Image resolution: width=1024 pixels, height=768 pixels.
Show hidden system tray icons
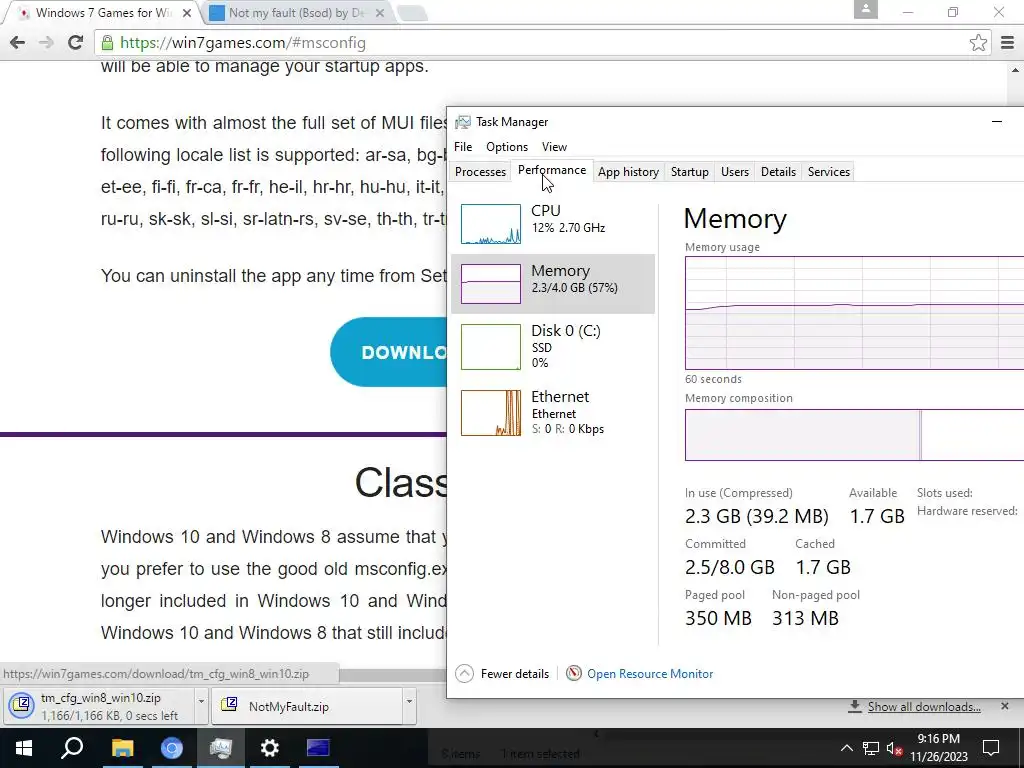click(846, 748)
